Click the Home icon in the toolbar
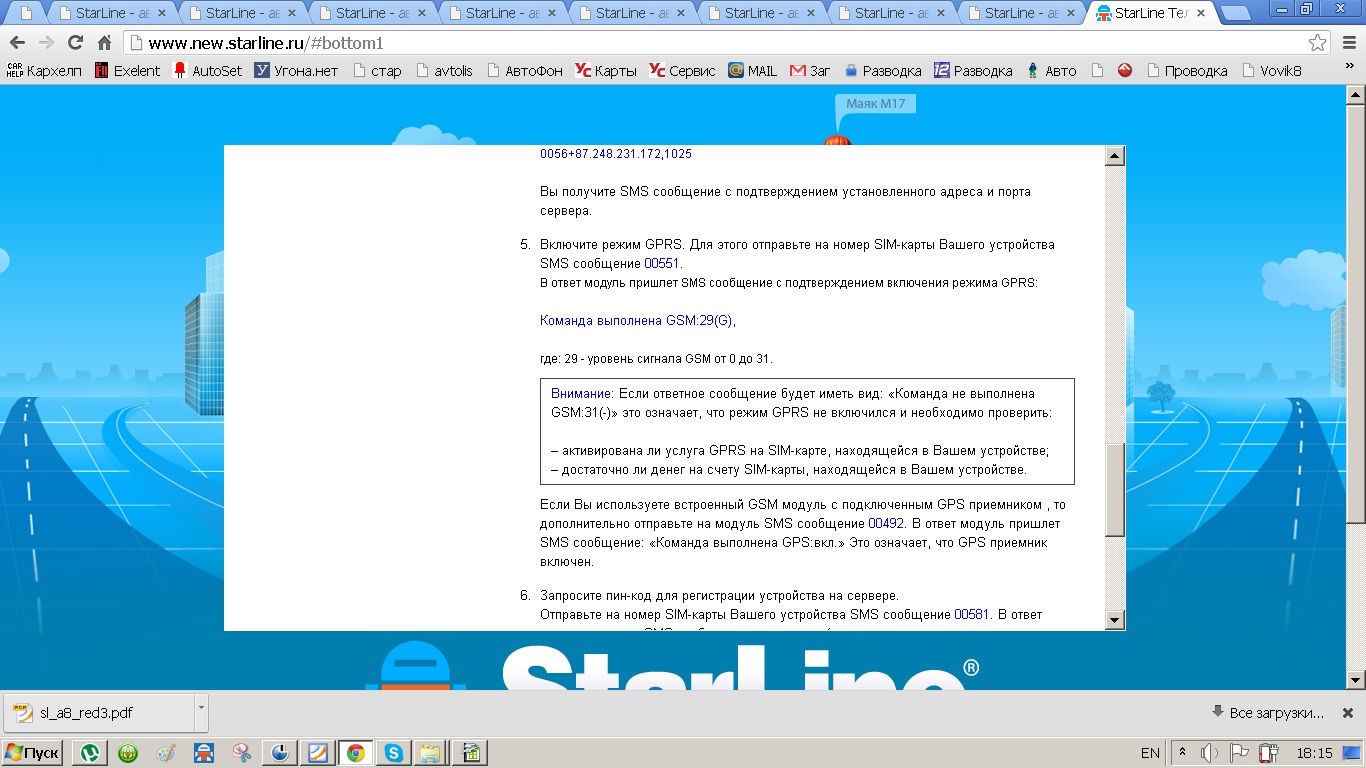1366x768 pixels. (x=104, y=43)
